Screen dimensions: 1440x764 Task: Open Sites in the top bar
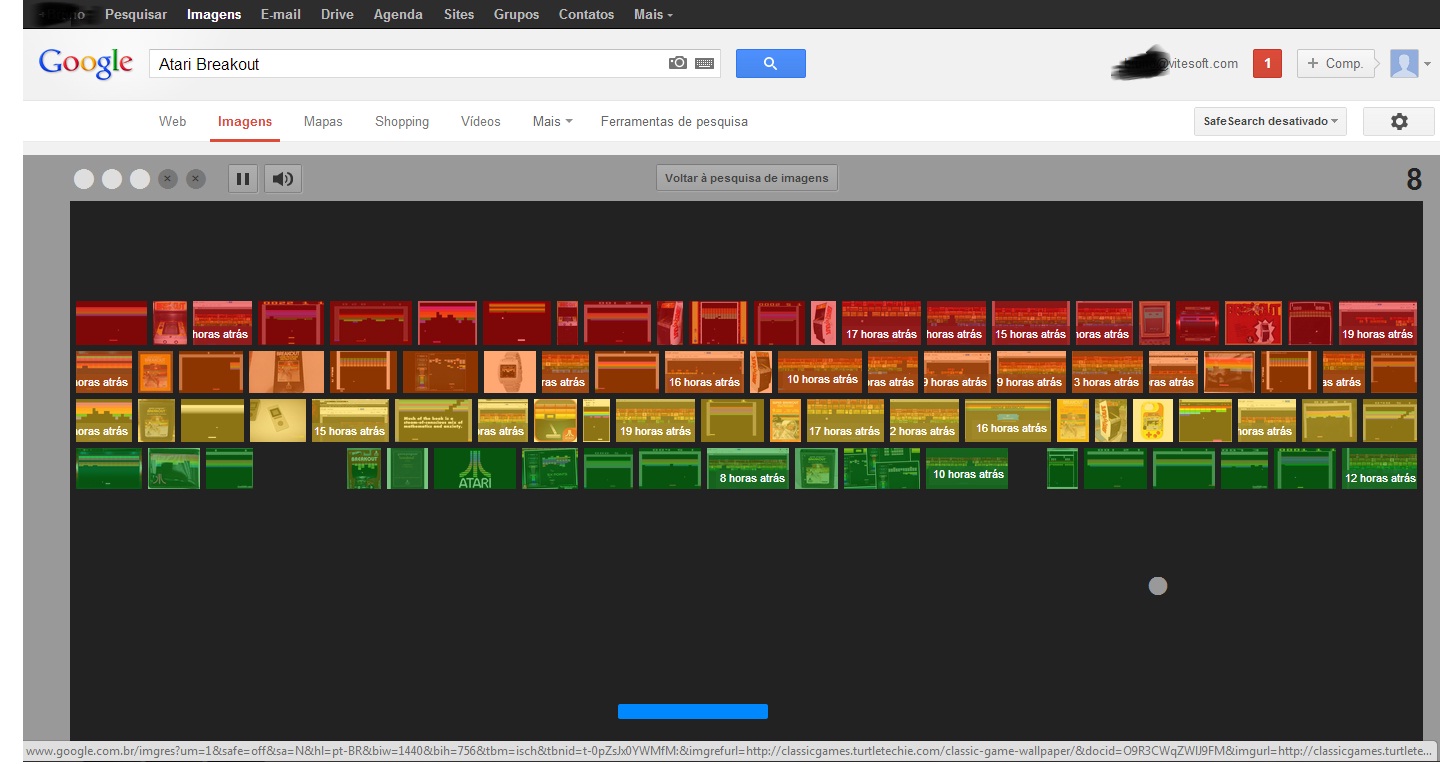459,14
